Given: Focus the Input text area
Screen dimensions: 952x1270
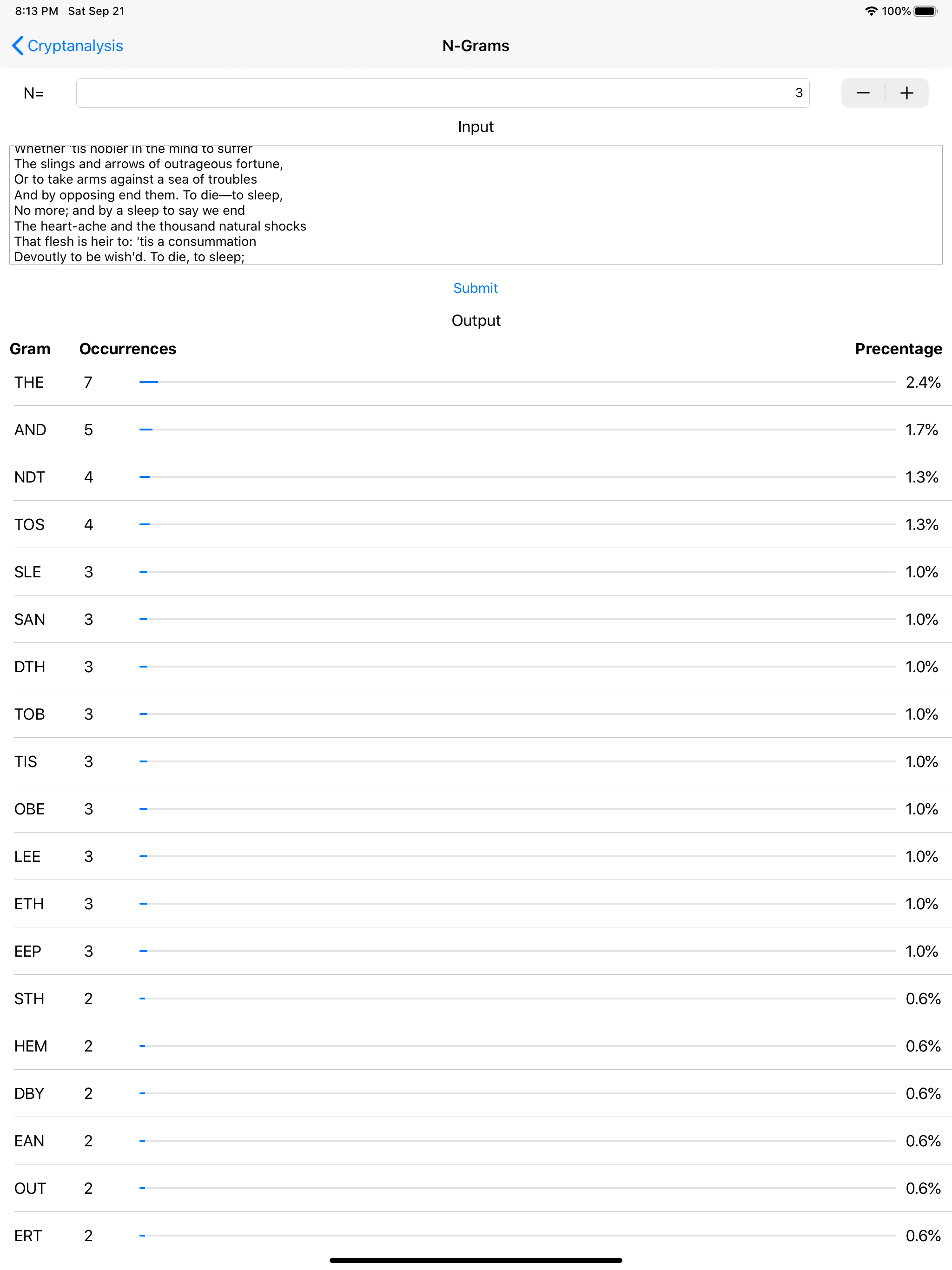Looking at the screenshot, I should point(476,205).
